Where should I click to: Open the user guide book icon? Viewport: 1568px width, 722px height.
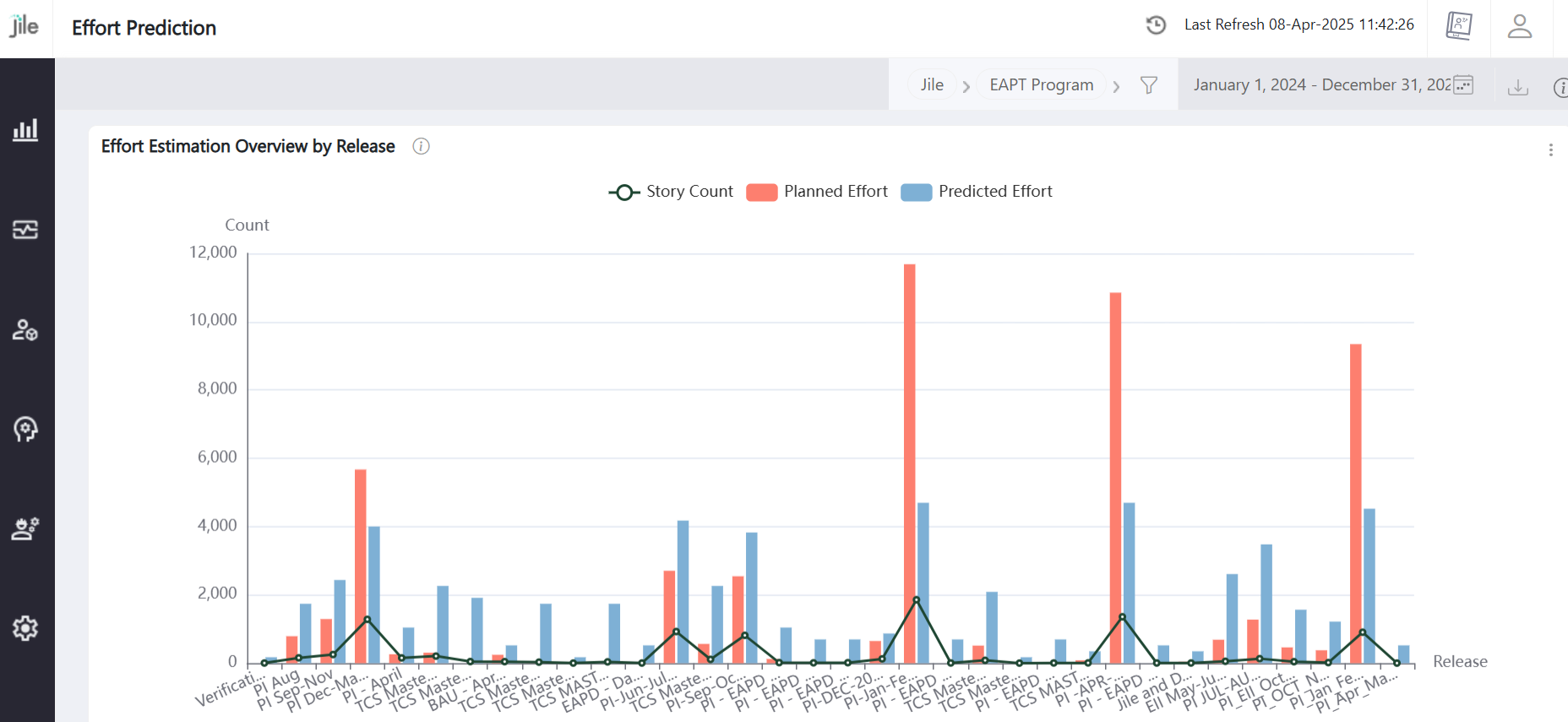click(x=1458, y=26)
